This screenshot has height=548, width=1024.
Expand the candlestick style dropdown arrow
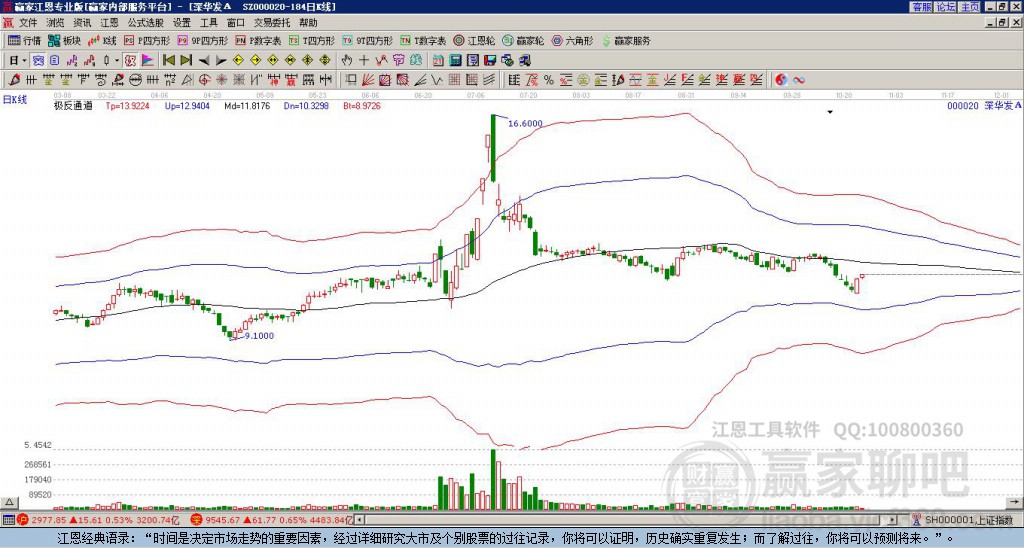[117, 61]
